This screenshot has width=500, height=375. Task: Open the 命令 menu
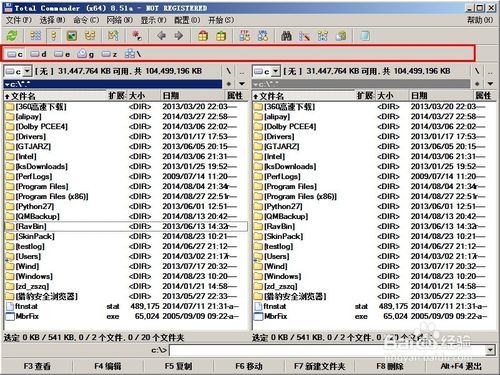86,20
